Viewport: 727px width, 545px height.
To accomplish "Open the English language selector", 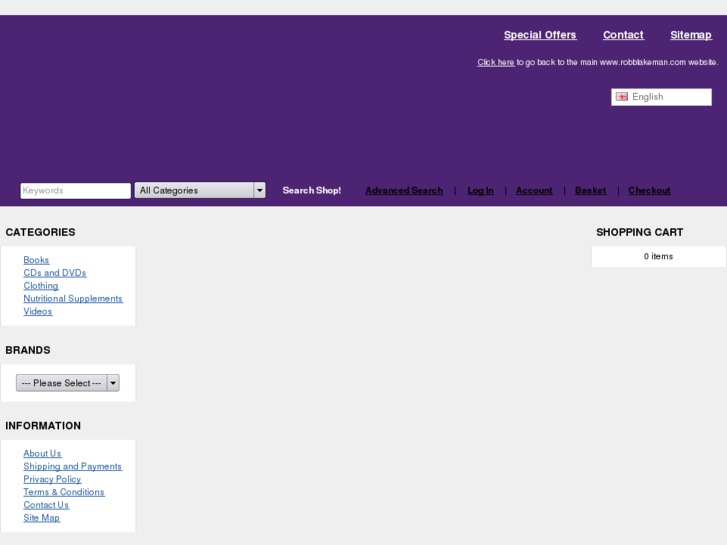I will click(x=661, y=97).
